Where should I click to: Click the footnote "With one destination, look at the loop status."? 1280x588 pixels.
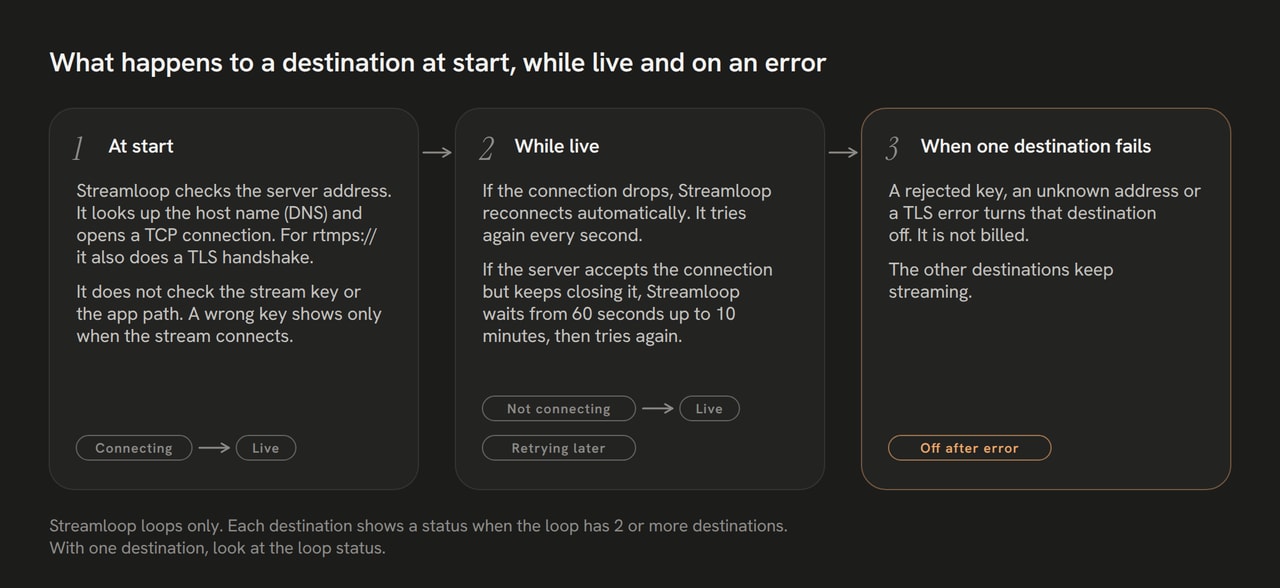217,548
